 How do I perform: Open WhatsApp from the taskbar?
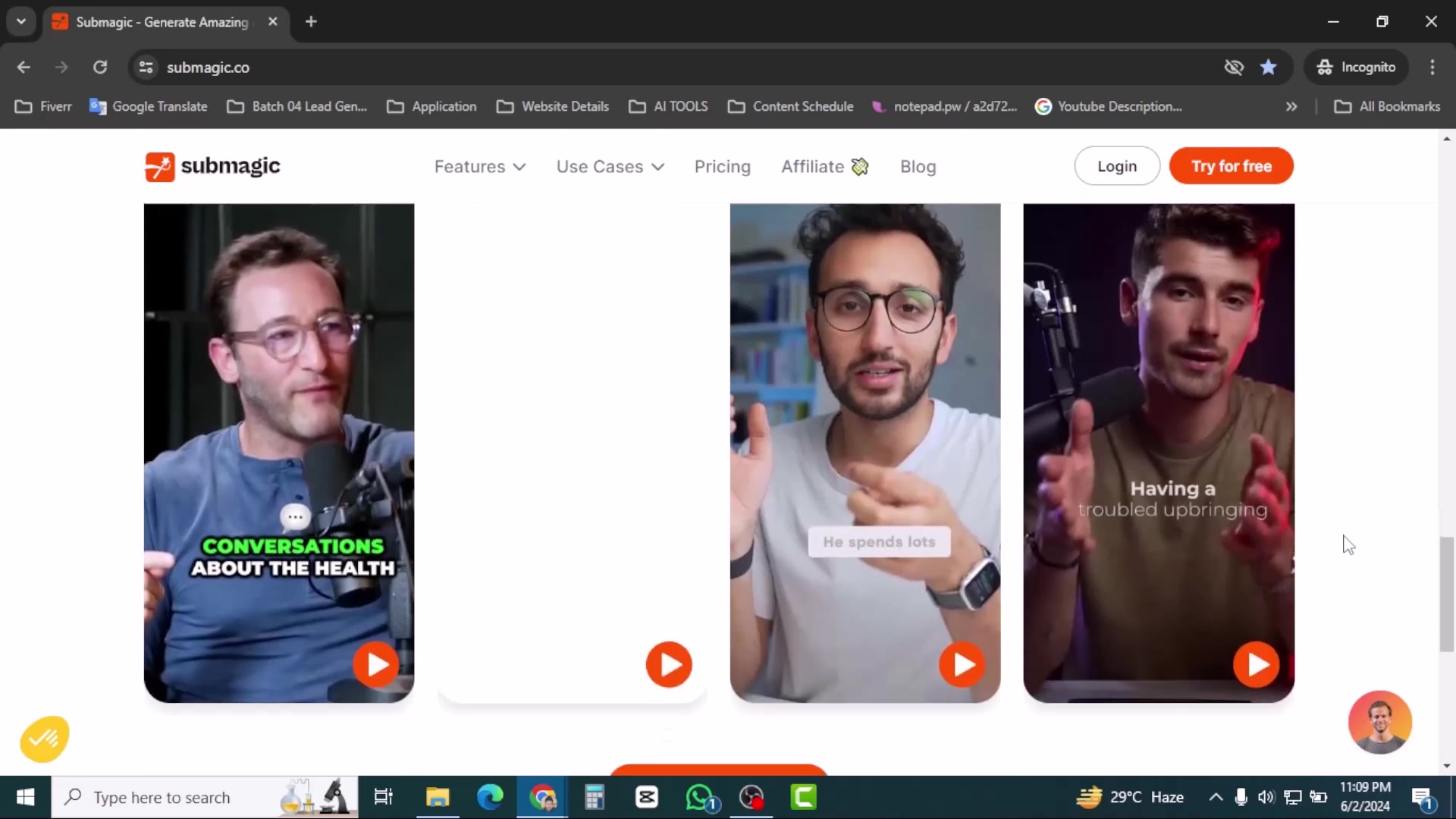click(x=700, y=797)
